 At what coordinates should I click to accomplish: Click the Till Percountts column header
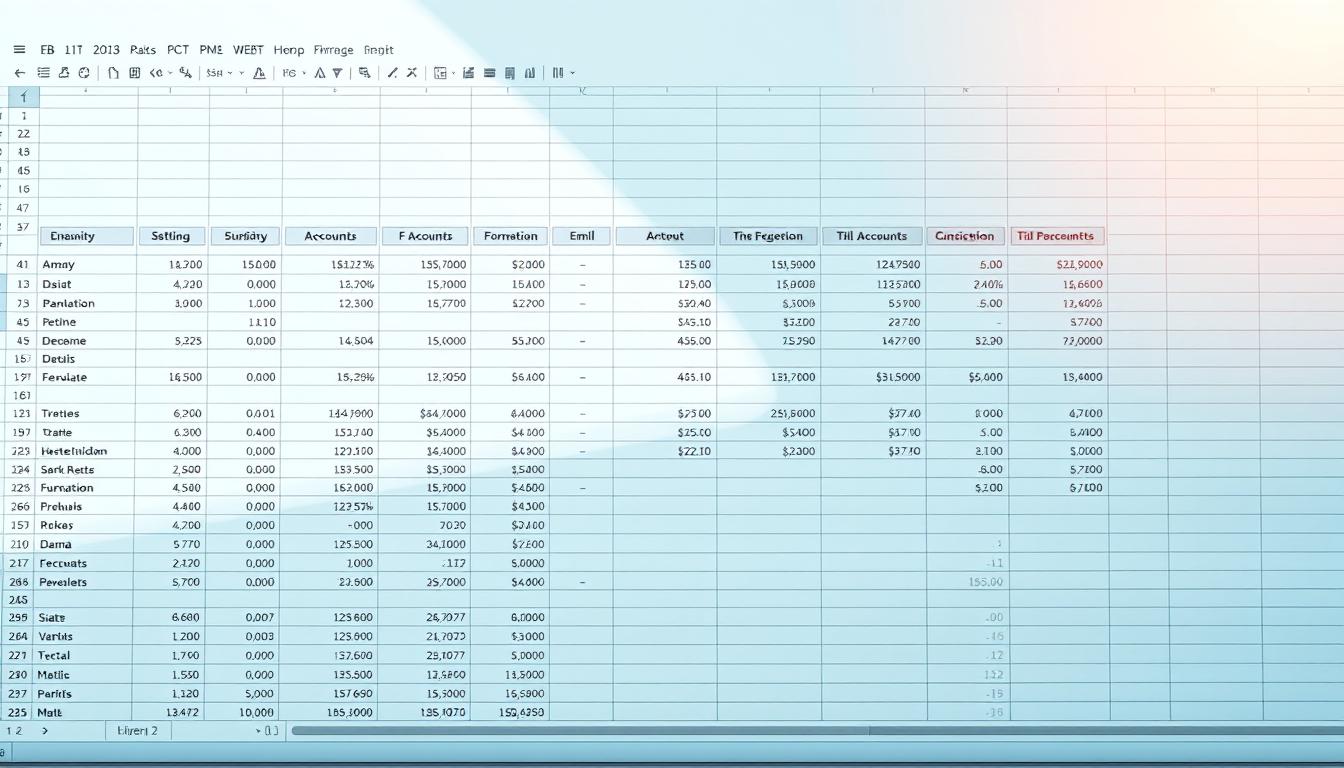(x=1057, y=236)
